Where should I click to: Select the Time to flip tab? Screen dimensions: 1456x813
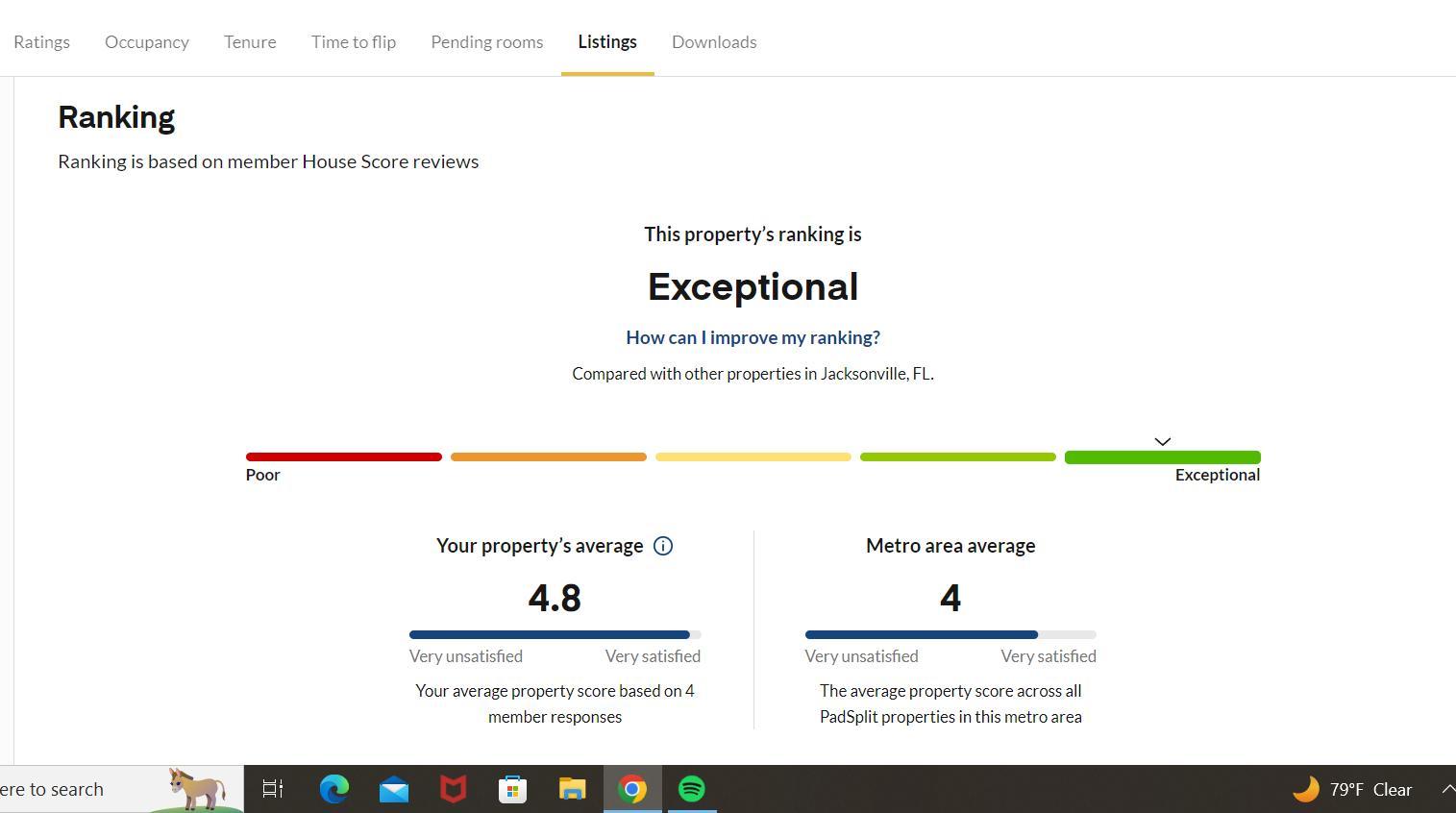pyautogui.click(x=354, y=42)
